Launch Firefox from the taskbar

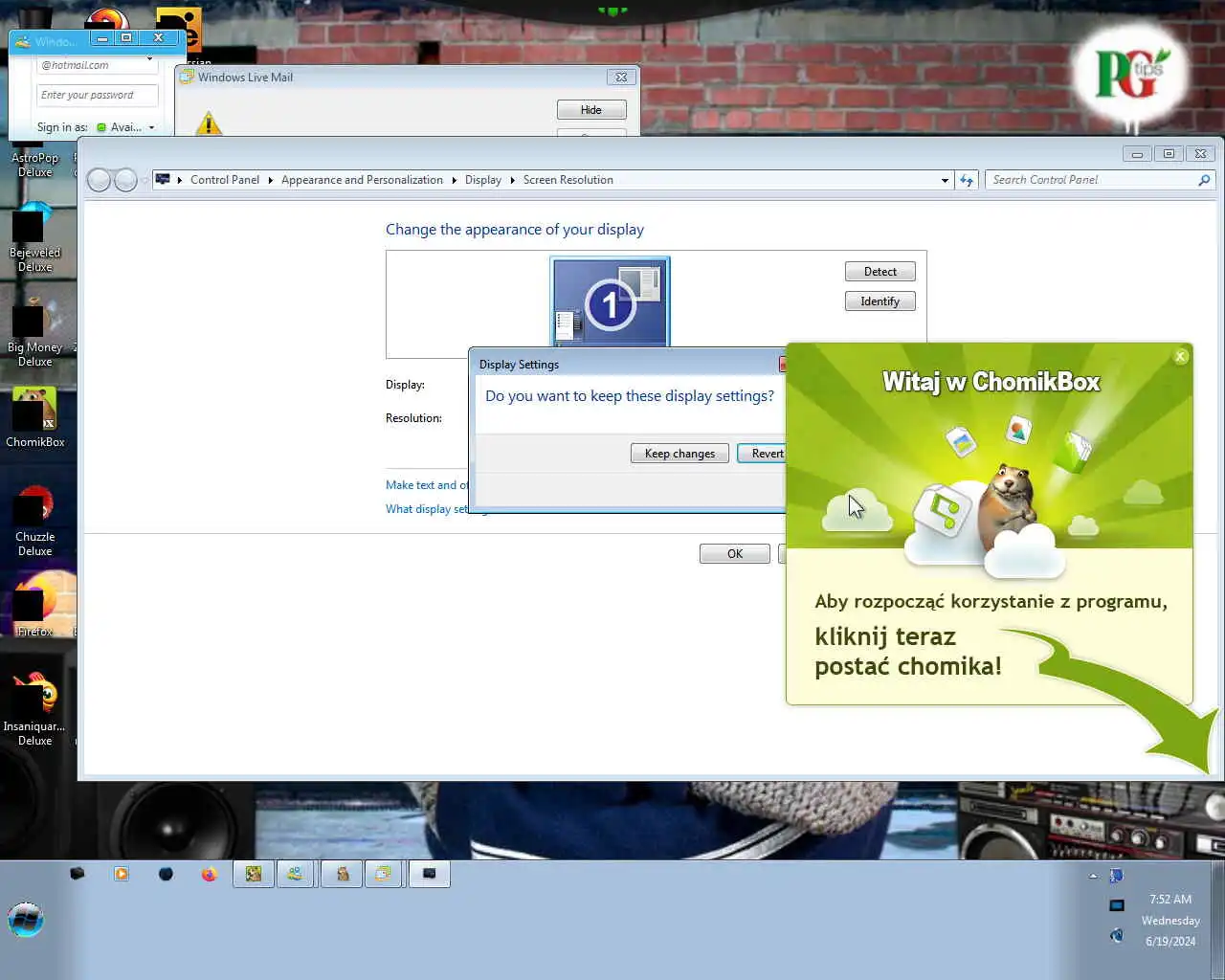(x=209, y=874)
